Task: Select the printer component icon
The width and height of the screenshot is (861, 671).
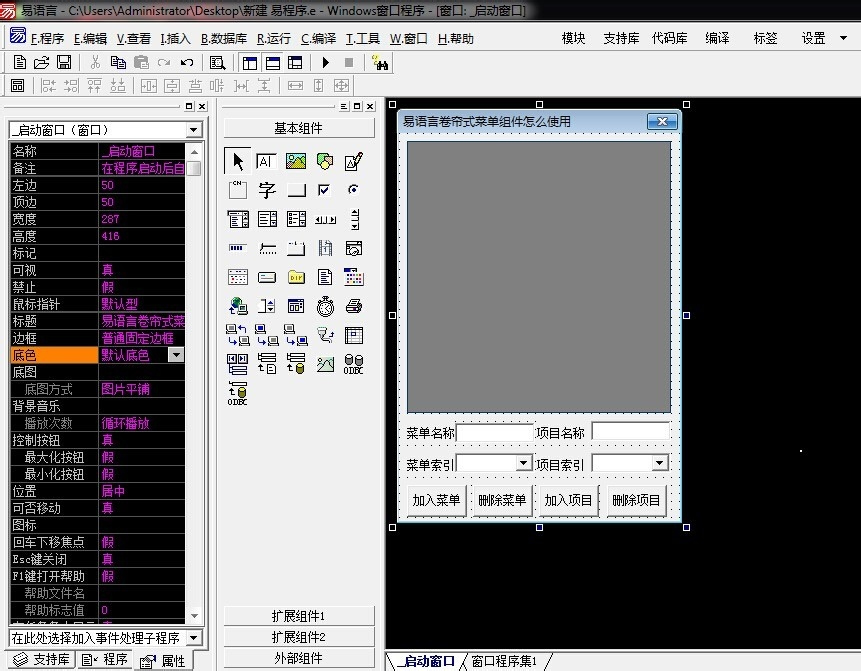Action: [354, 306]
